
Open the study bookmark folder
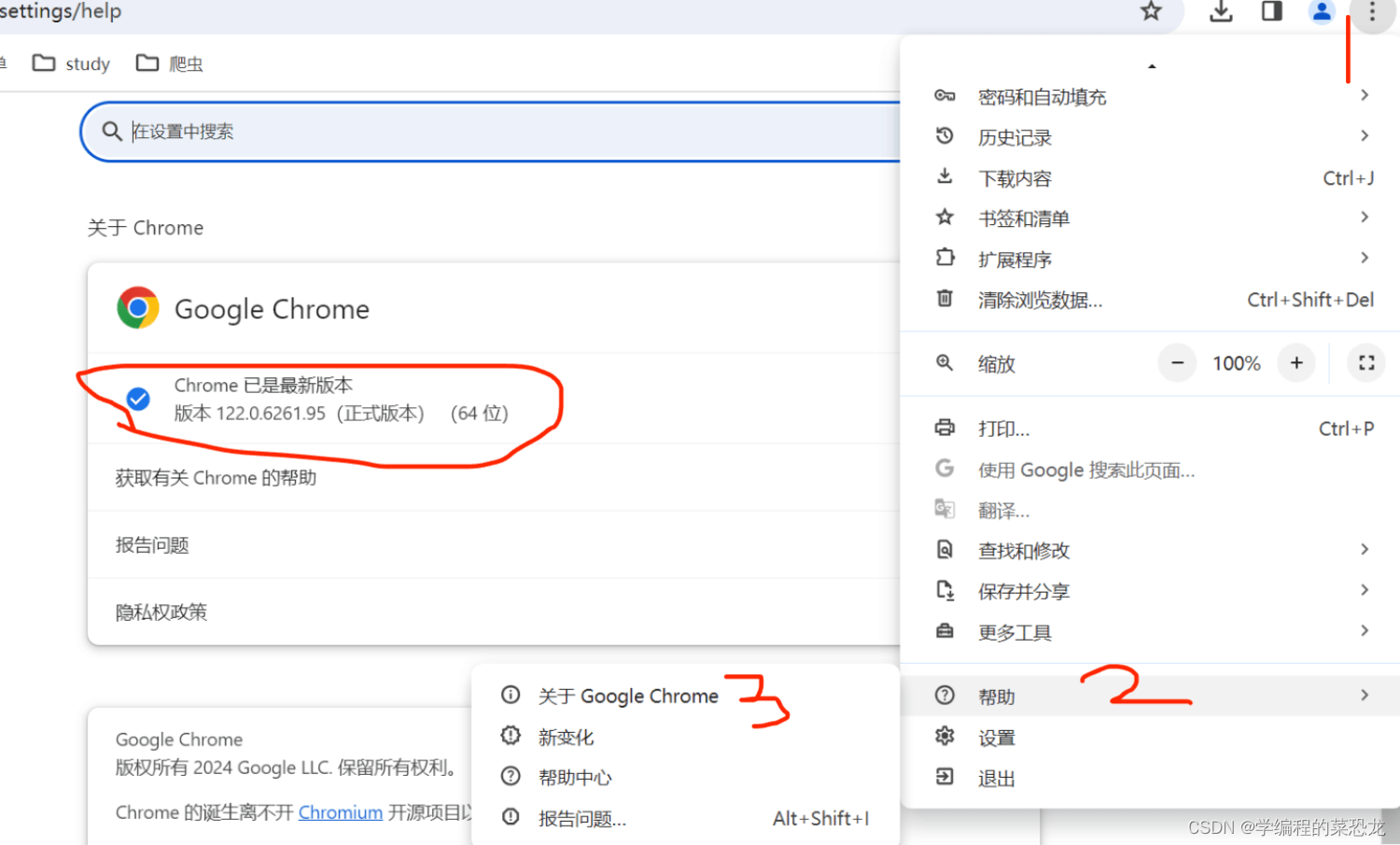[x=71, y=63]
